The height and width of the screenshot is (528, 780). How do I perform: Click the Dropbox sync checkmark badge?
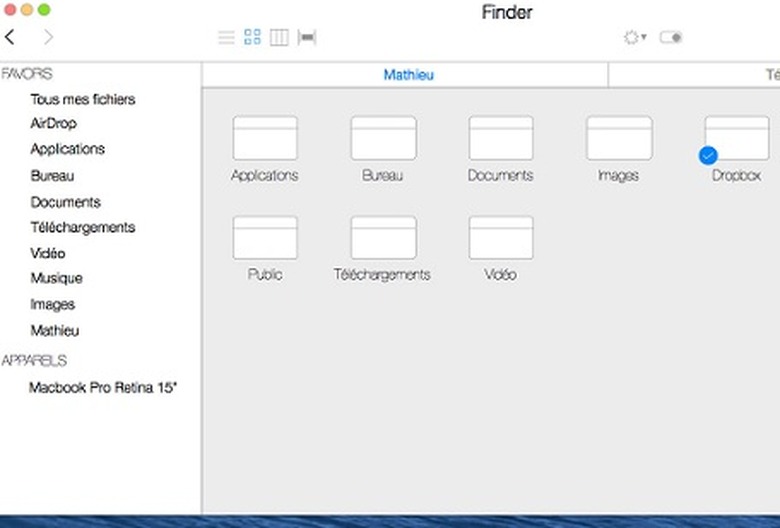(708, 156)
